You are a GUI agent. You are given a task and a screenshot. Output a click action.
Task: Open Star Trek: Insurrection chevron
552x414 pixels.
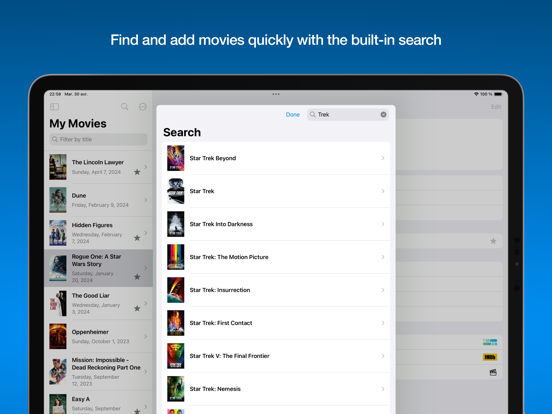(x=383, y=290)
